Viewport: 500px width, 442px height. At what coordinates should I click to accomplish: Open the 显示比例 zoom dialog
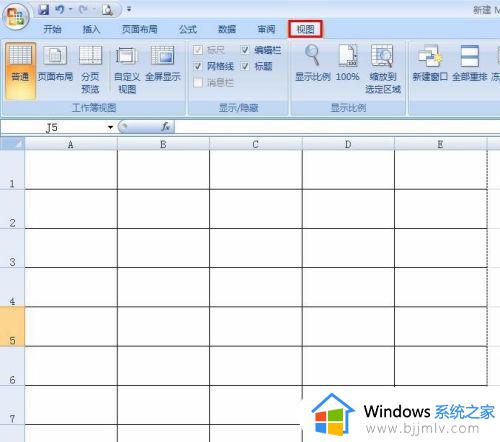click(x=313, y=63)
